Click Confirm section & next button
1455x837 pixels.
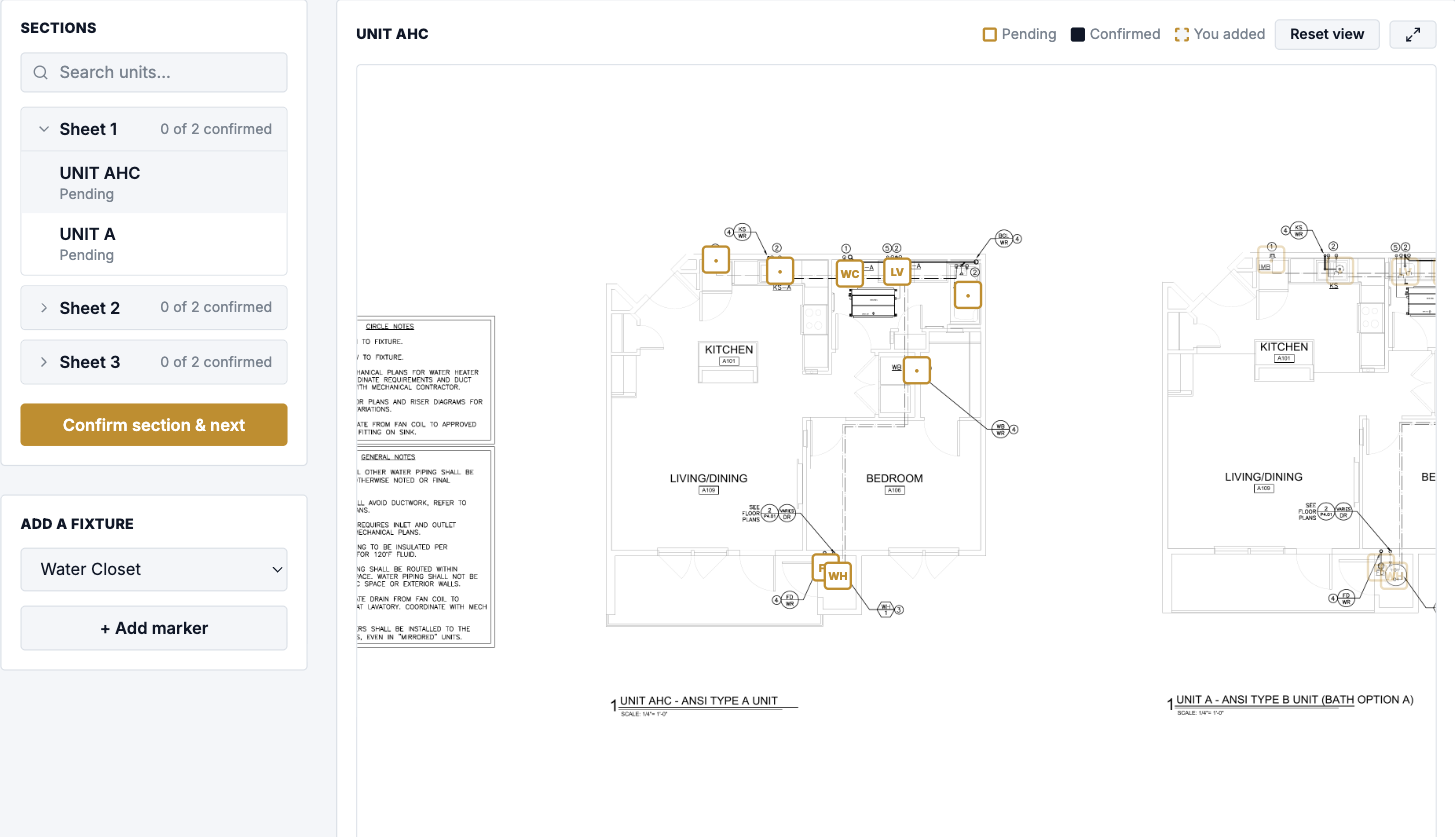pyautogui.click(x=154, y=425)
